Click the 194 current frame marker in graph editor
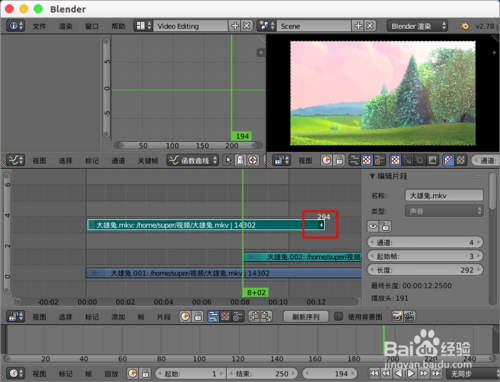The image size is (500, 382). point(242,136)
